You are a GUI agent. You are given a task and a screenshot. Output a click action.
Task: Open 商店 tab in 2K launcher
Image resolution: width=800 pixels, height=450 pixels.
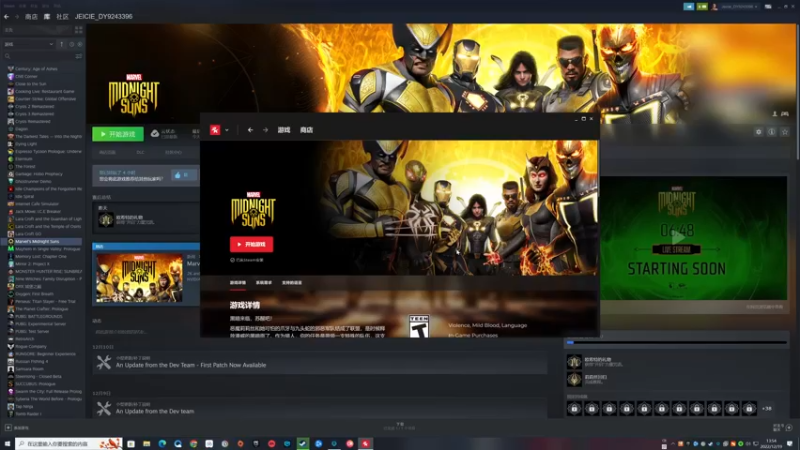click(x=306, y=130)
